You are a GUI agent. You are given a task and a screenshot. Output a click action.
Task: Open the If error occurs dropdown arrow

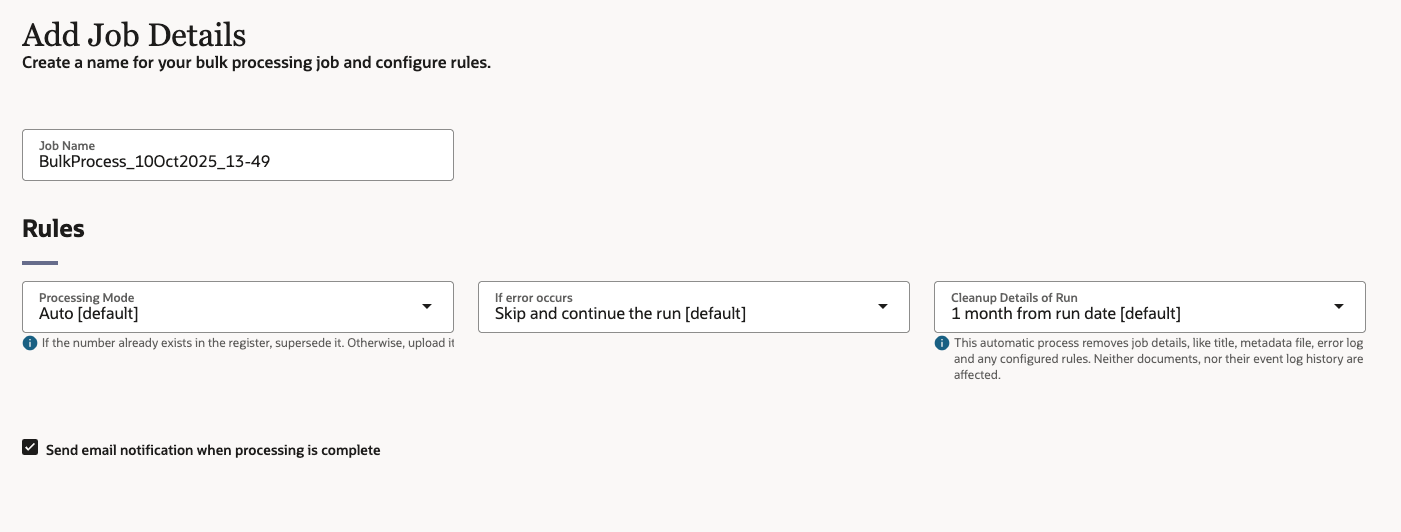click(x=883, y=306)
